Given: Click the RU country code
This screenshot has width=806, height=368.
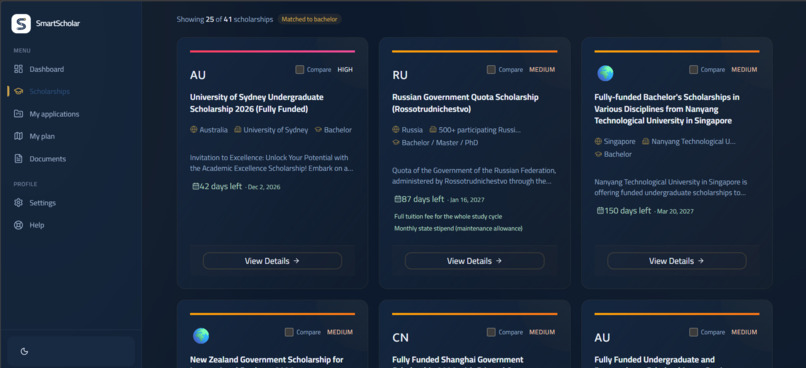Looking at the screenshot, I should pos(400,75).
